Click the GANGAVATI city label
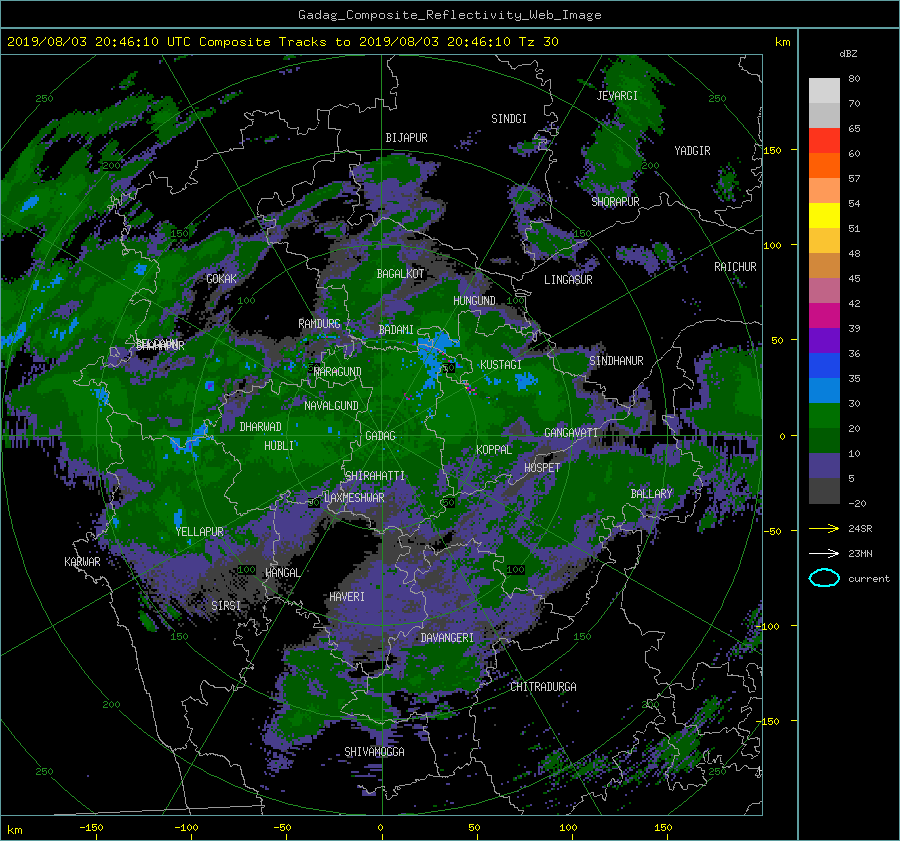This screenshot has width=900, height=841. tap(571, 433)
